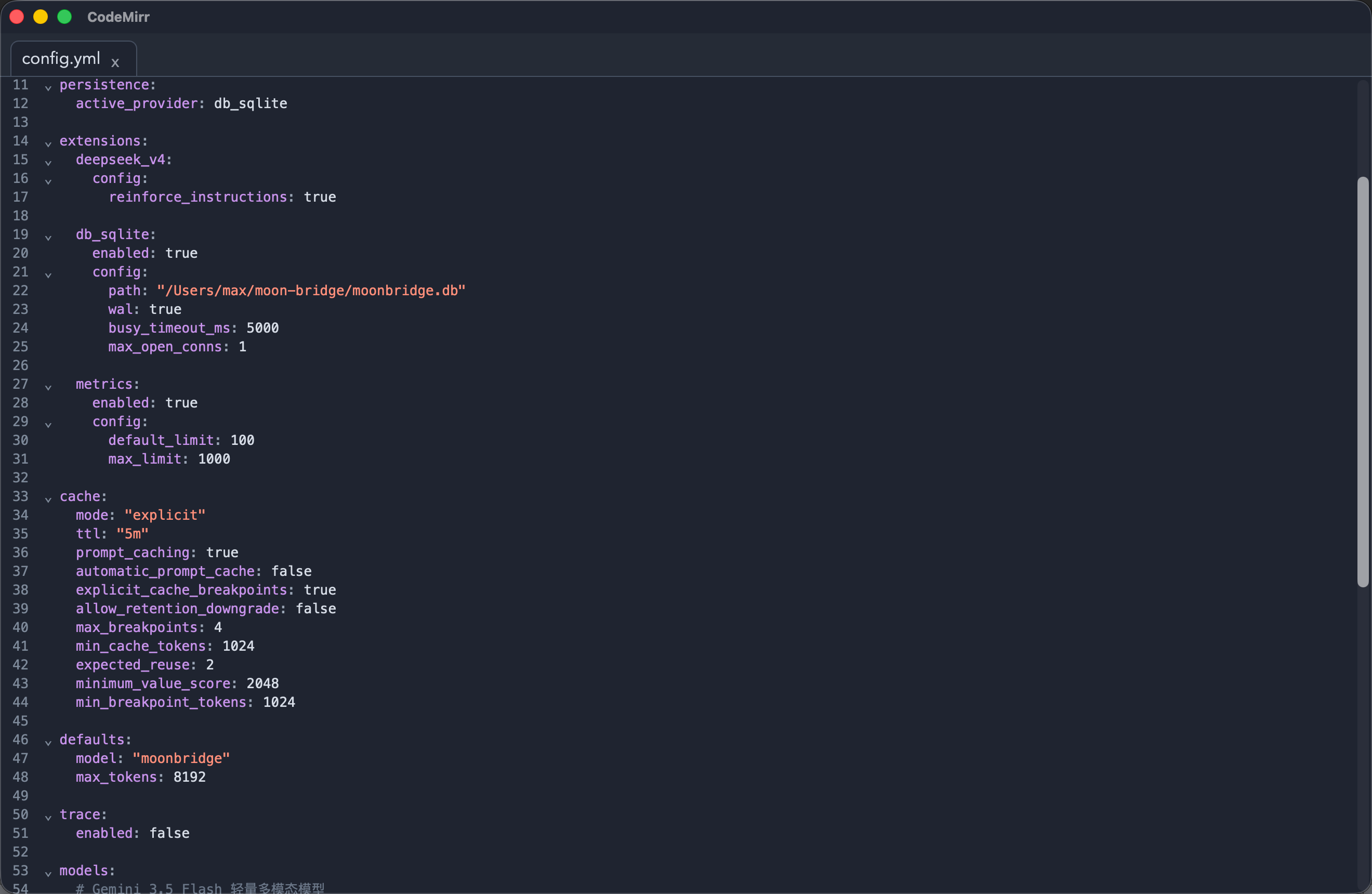
Task: Close the config.yml tab
Action: coord(115,62)
